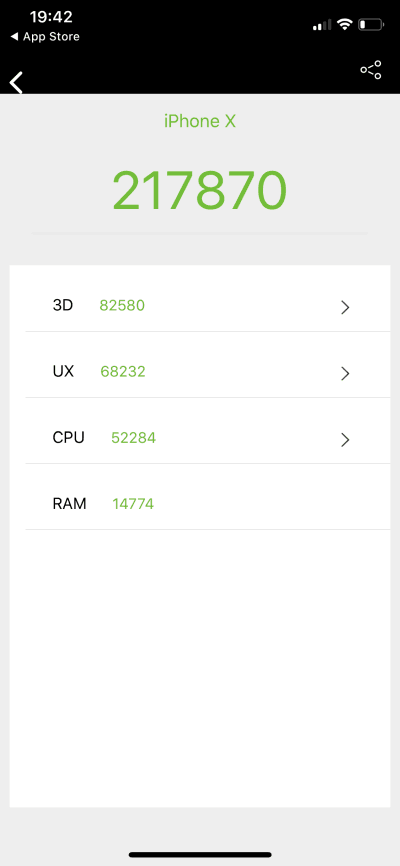Select the RAM row label
This screenshot has width=400, height=866.
pyautogui.click(x=70, y=504)
